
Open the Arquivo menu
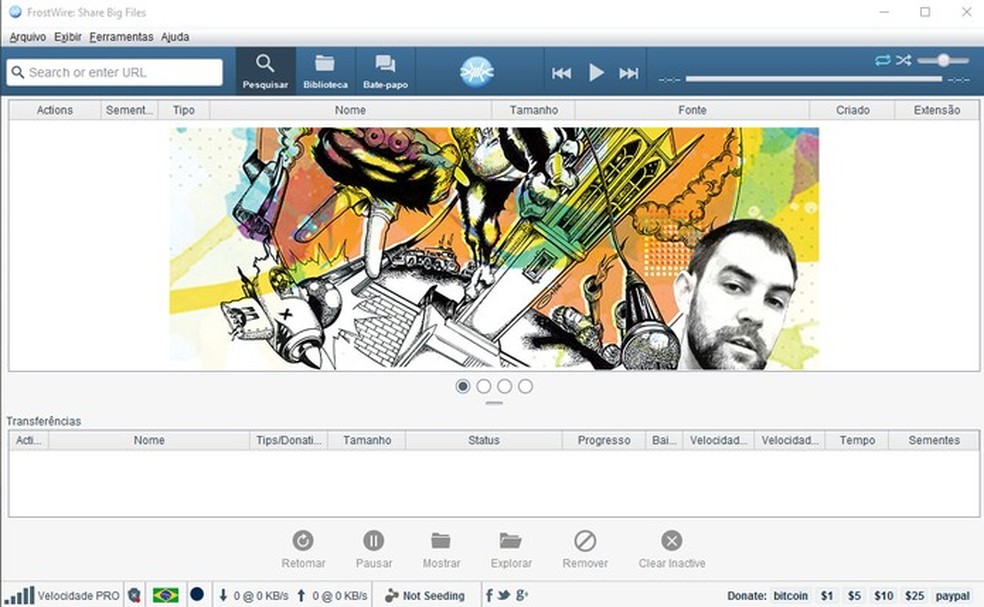[28, 37]
